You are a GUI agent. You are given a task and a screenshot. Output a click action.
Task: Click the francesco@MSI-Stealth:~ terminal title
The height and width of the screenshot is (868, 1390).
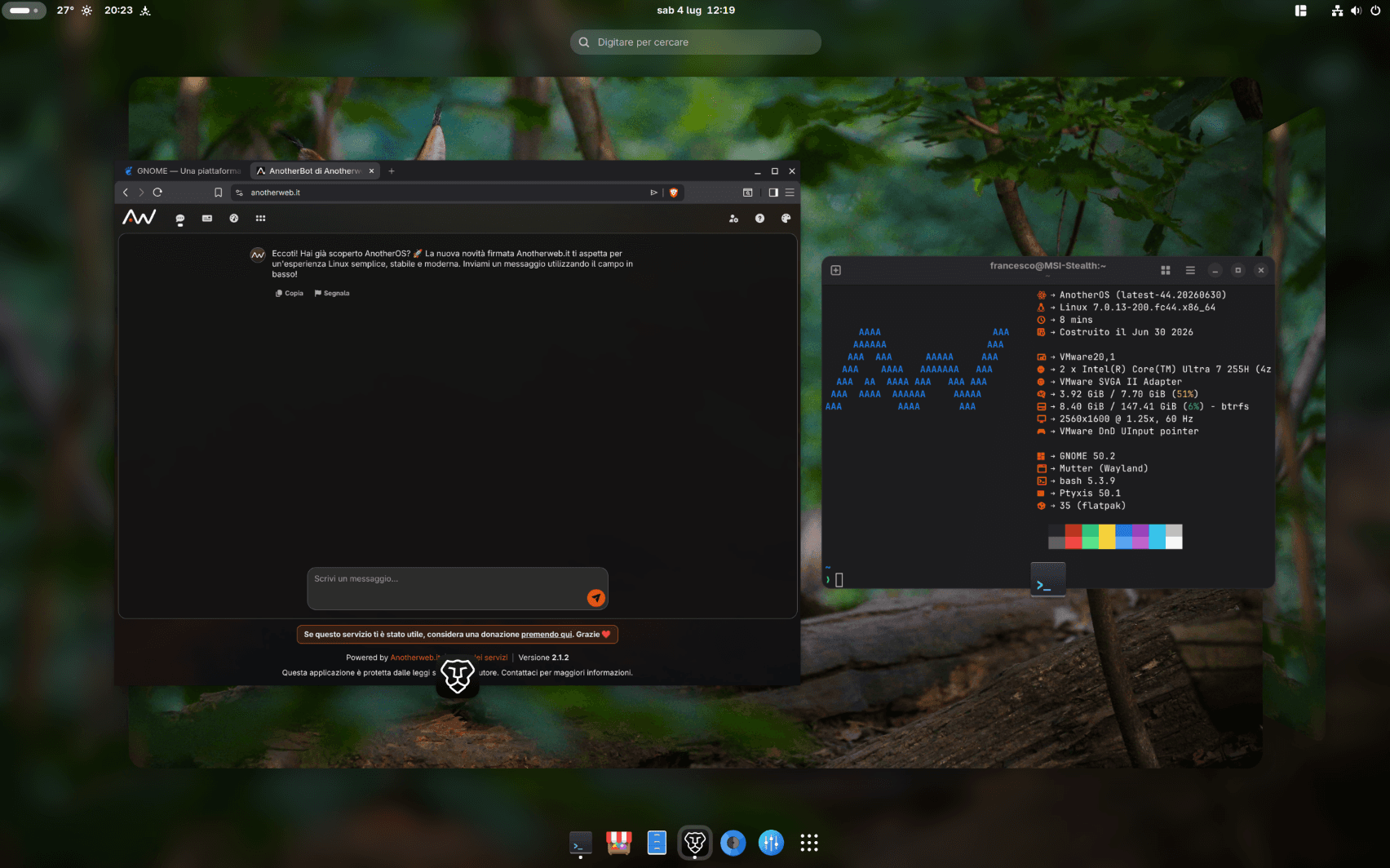point(1048,266)
